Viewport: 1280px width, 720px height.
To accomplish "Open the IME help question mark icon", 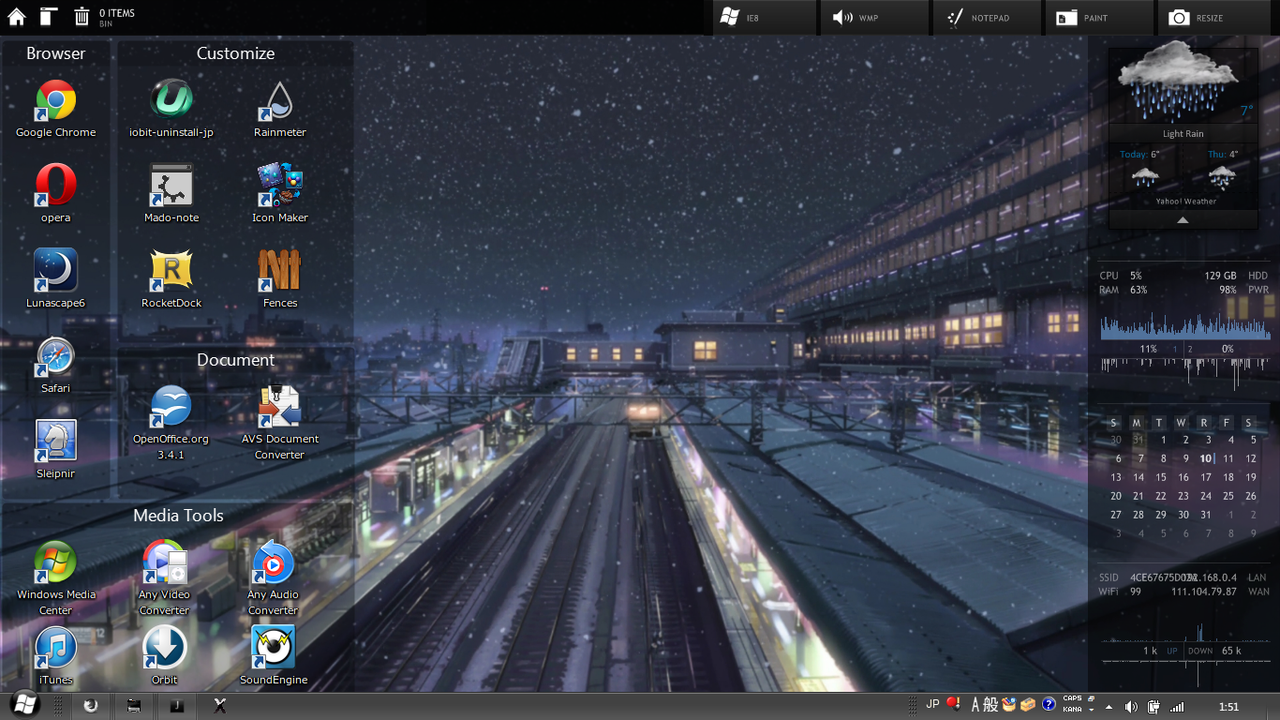I will (1048, 704).
